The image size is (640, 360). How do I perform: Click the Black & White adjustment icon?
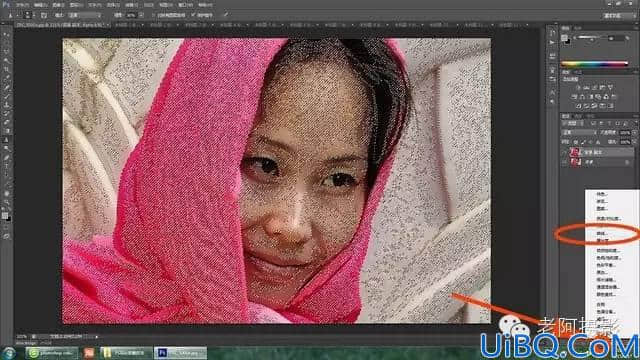[591, 97]
